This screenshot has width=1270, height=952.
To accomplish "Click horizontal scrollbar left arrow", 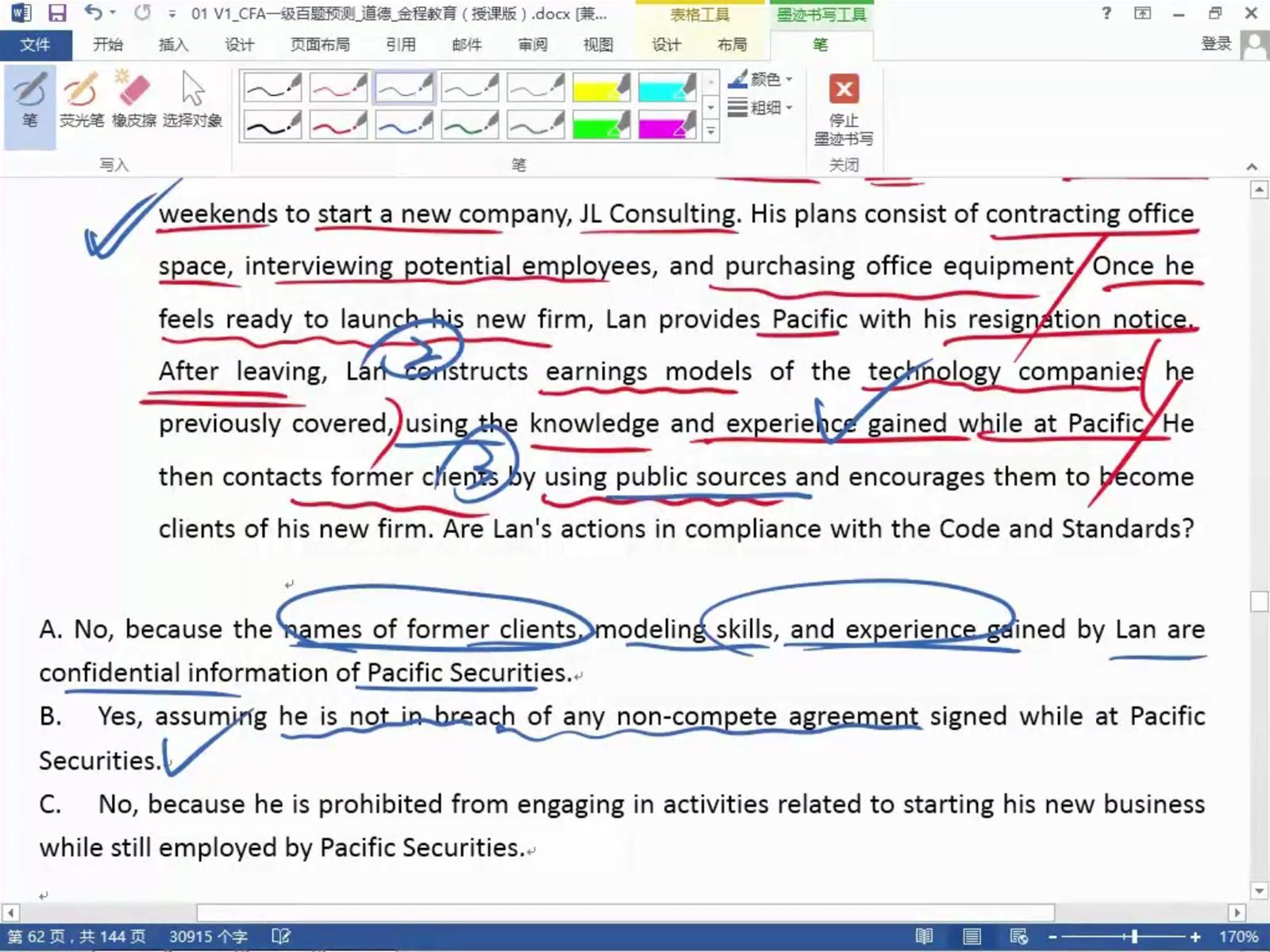I will pos(10,913).
